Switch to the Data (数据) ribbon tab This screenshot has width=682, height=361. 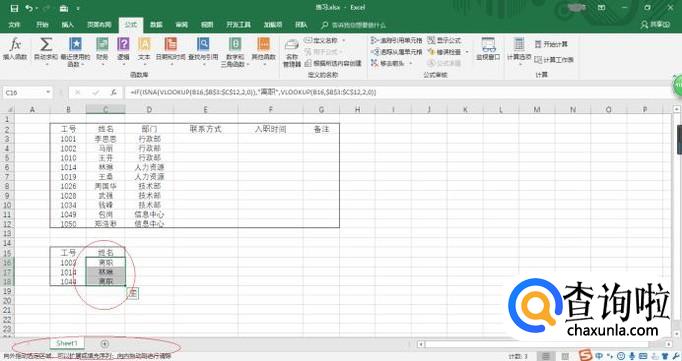[156, 25]
